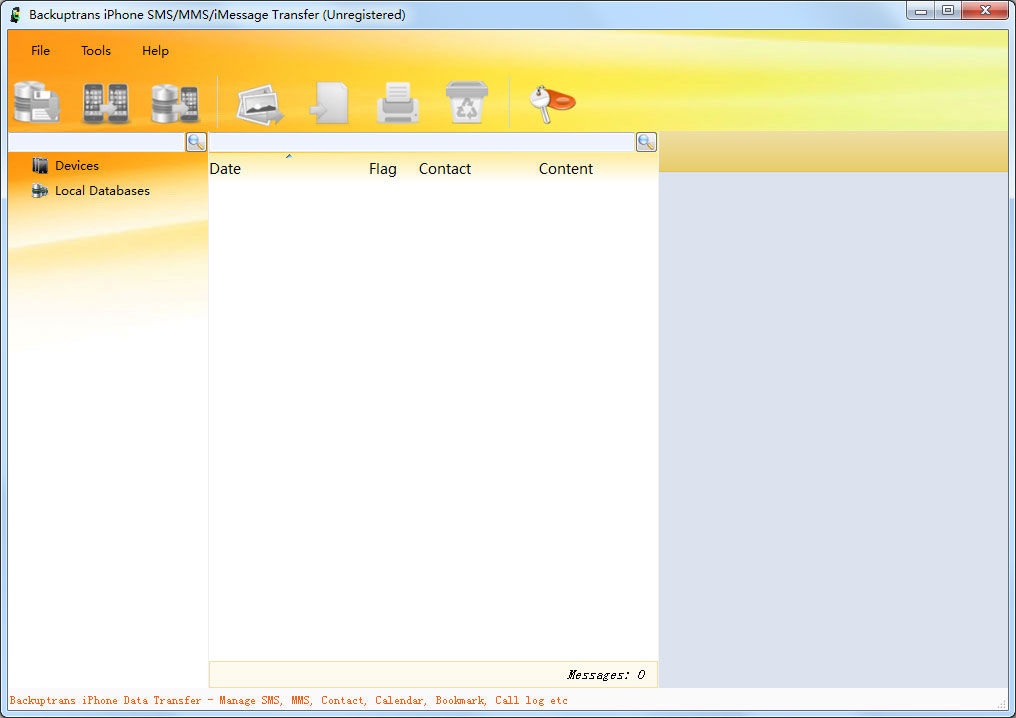
Task: Click the Flag column header
Action: coord(382,169)
